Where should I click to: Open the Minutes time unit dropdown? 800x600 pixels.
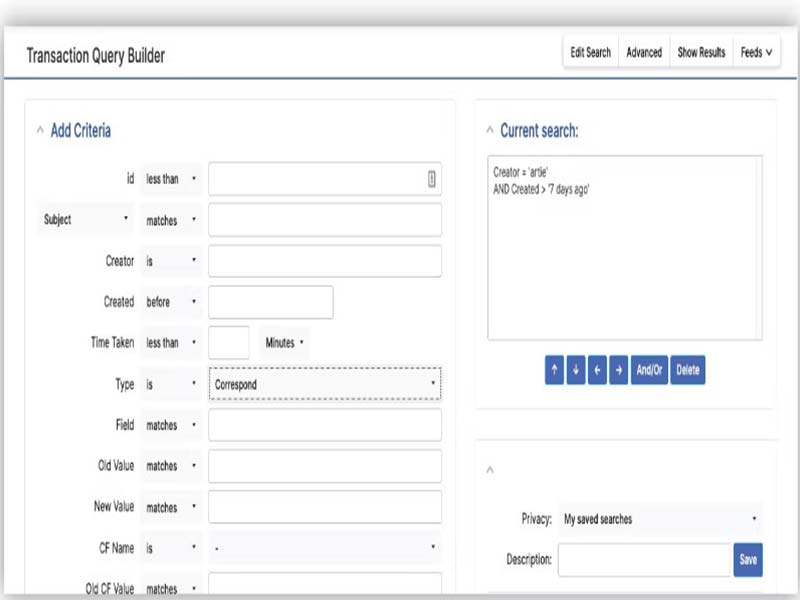tap(283, 342)
